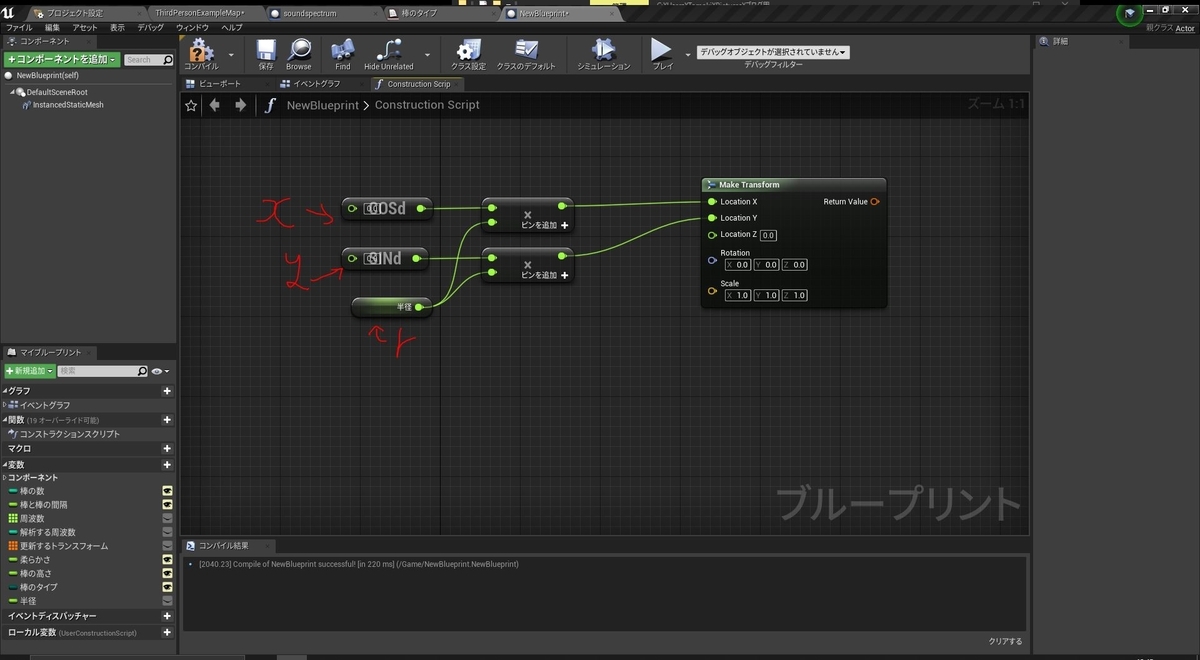
Task: Toggle eye visibility for 更新するトランスフォーム variable
Action: point(167,546)
